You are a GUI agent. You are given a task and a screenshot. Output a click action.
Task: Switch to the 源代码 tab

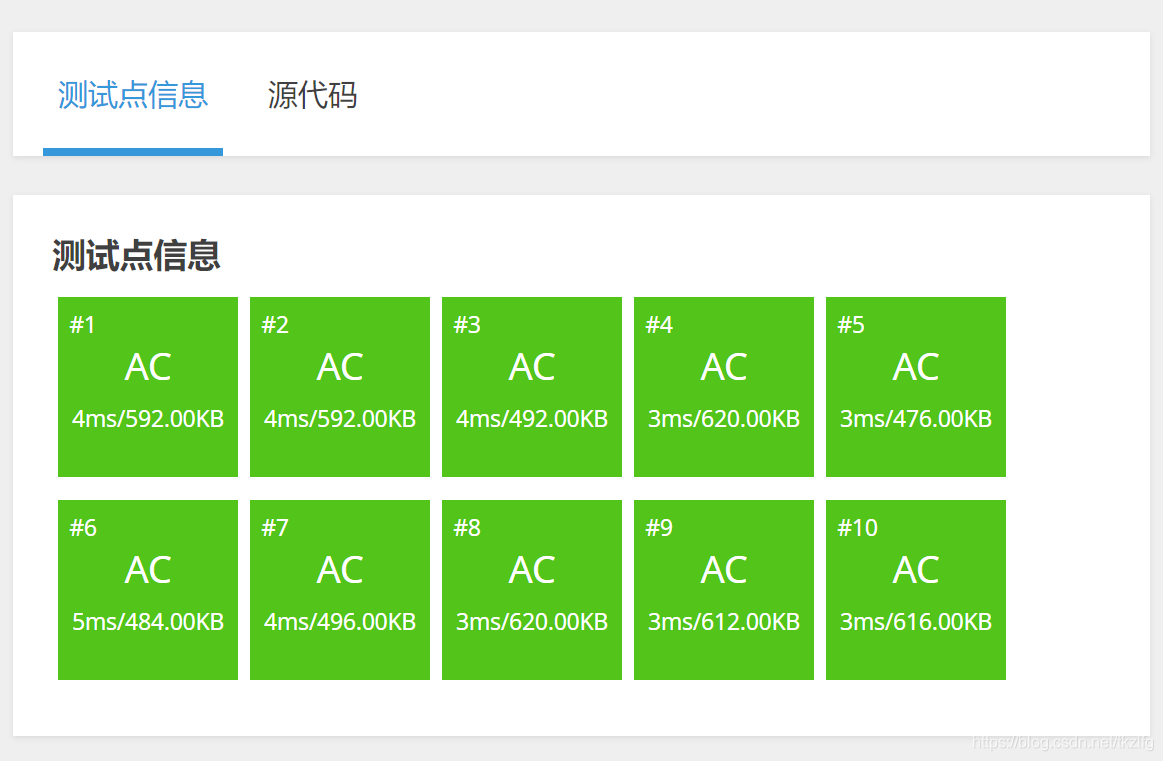tap(311, 95)
